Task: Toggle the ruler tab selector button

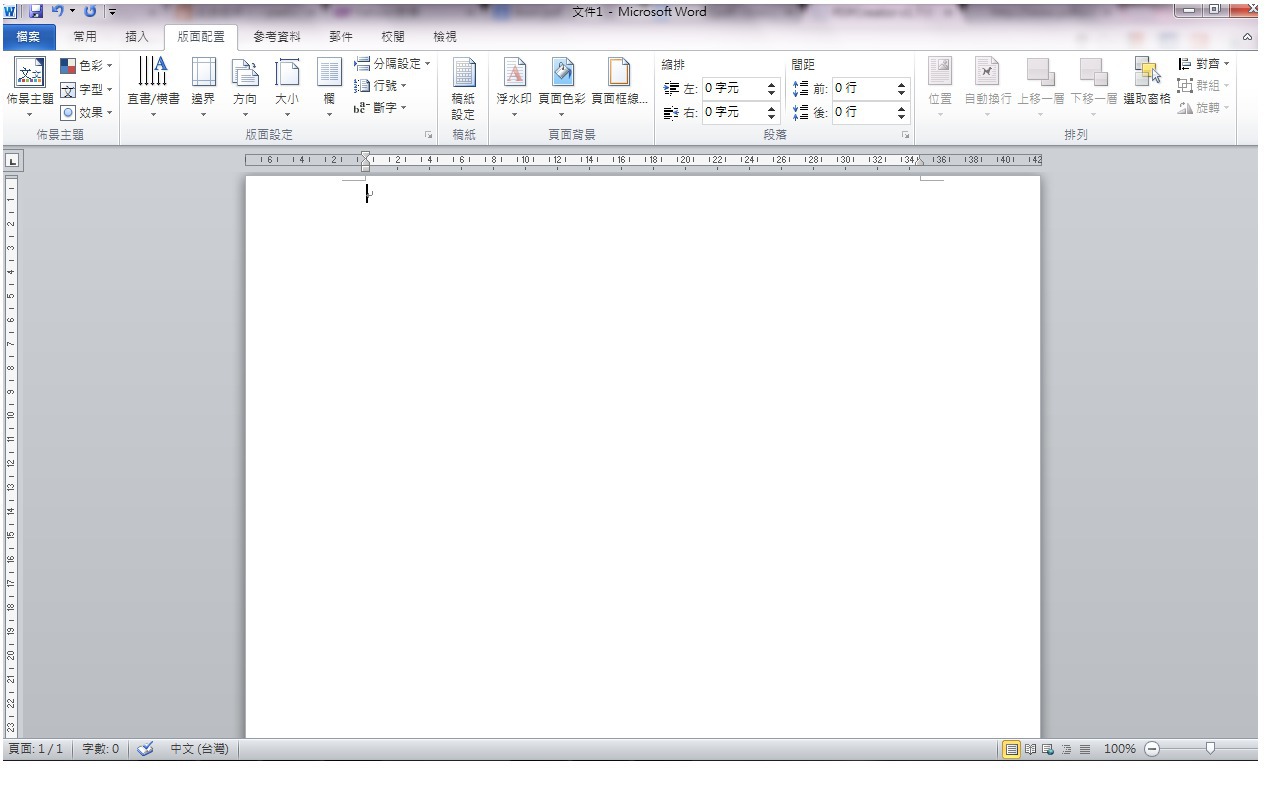Action: tap(12, 160)
